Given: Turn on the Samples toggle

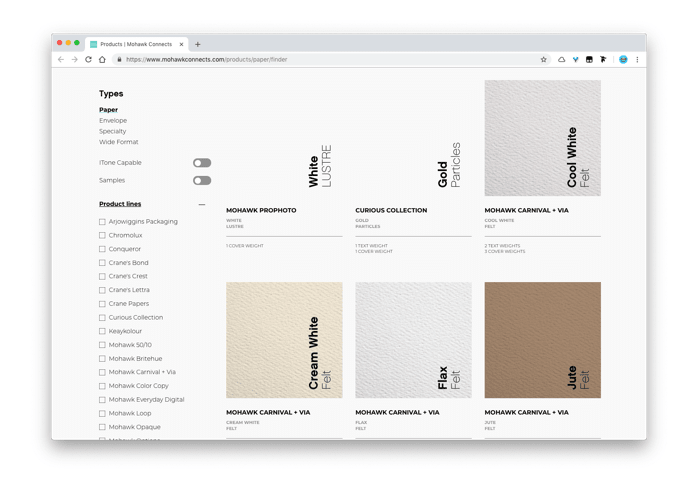Looking at the screenshot, I should [x=202, y=181].
